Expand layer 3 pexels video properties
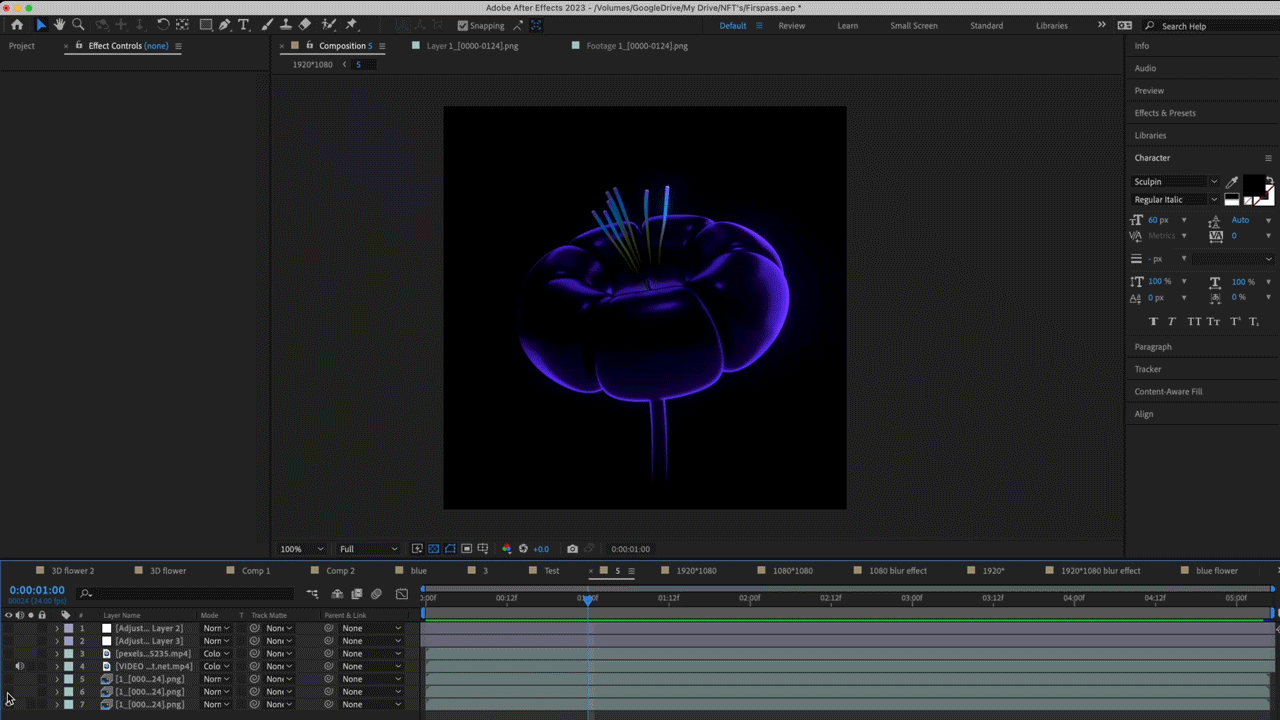The image size is (1280, 720). (57, 654)
